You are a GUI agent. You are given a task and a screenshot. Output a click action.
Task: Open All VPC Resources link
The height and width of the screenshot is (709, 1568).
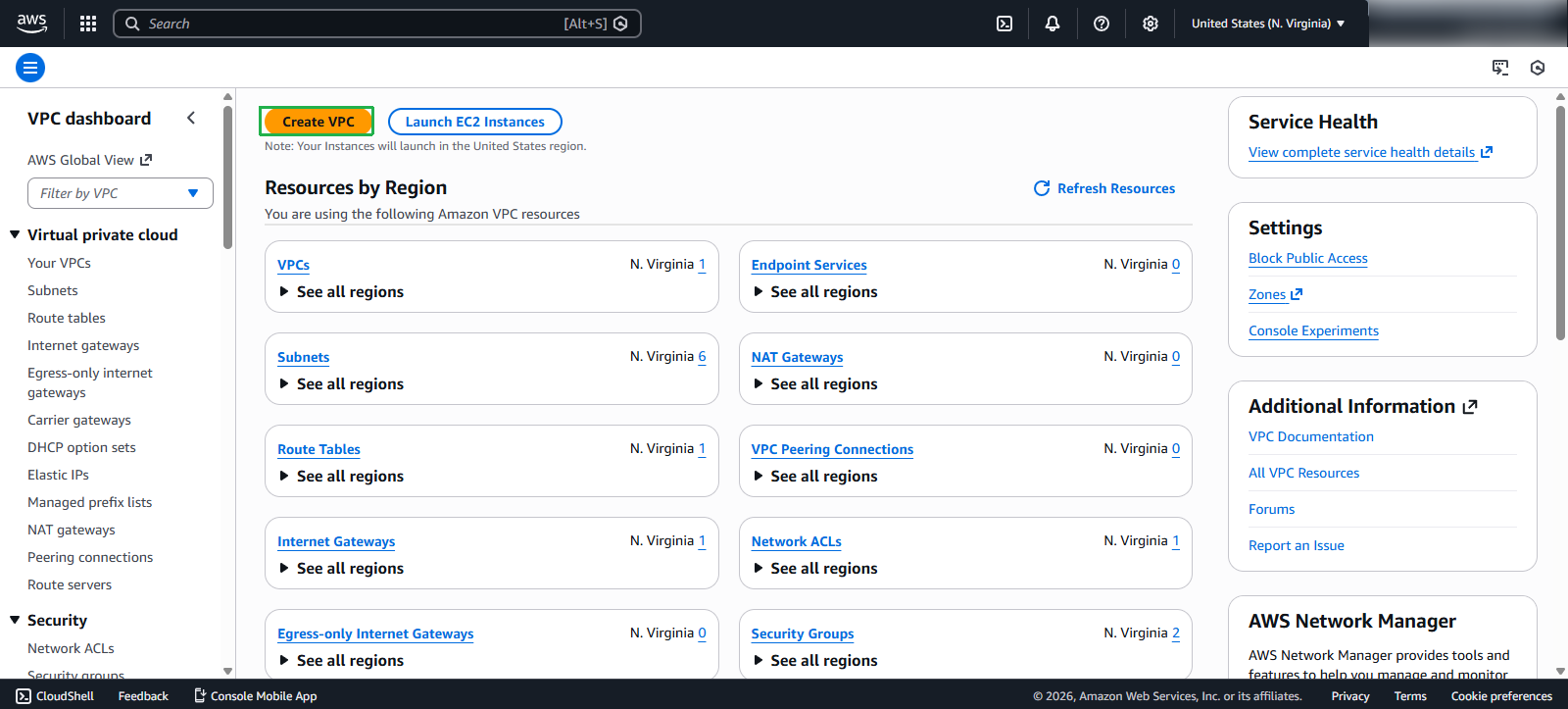click(x=1304, y=473)
